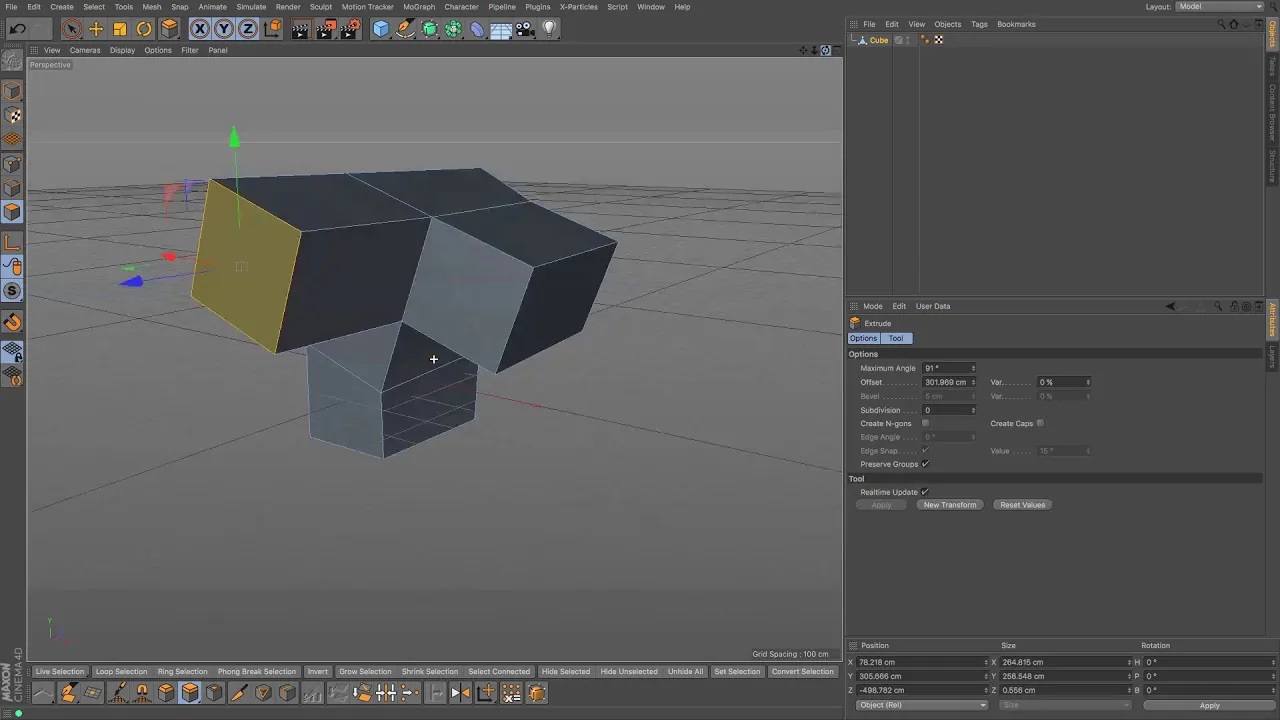Enable the Create N-gons checkbox
Viewport: 1280px width, 720px height.
tap(925, 423)
